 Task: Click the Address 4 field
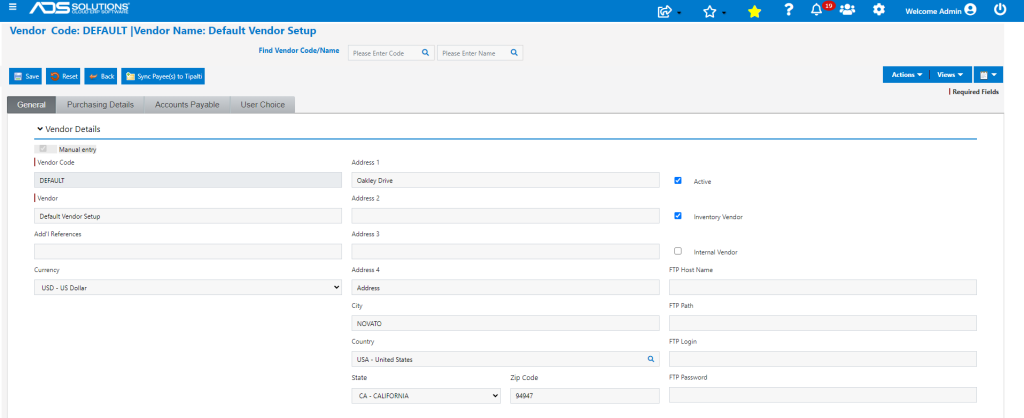[x=505, y=287]
